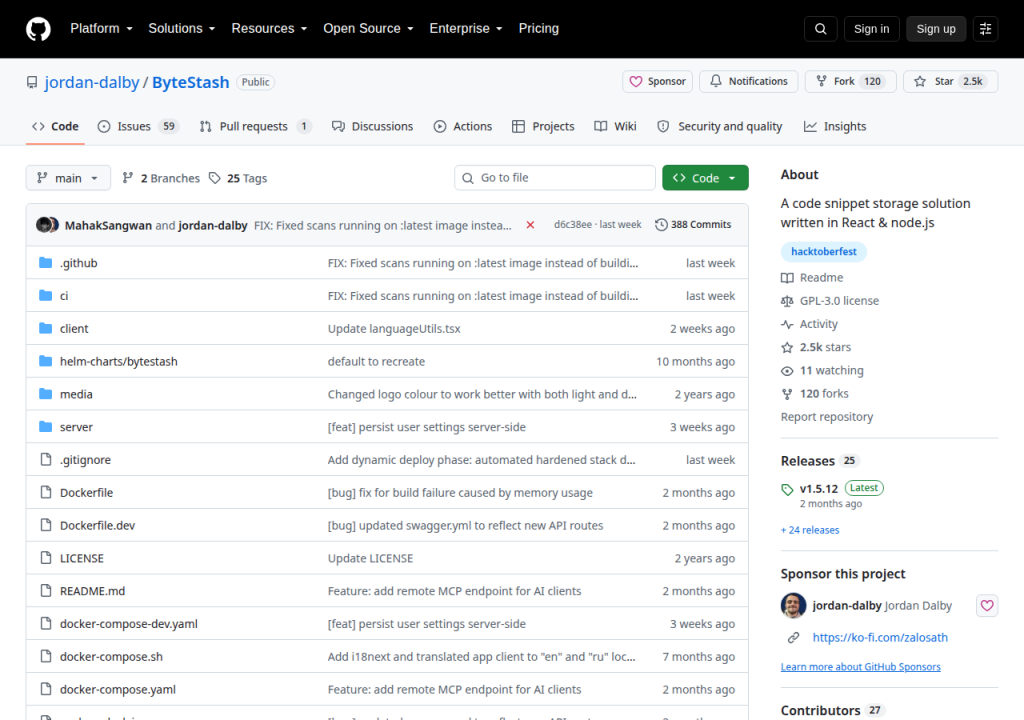Switch to the Wiki tab
The width and height of the screenshot is (1024, 720).
click(615, 126)
